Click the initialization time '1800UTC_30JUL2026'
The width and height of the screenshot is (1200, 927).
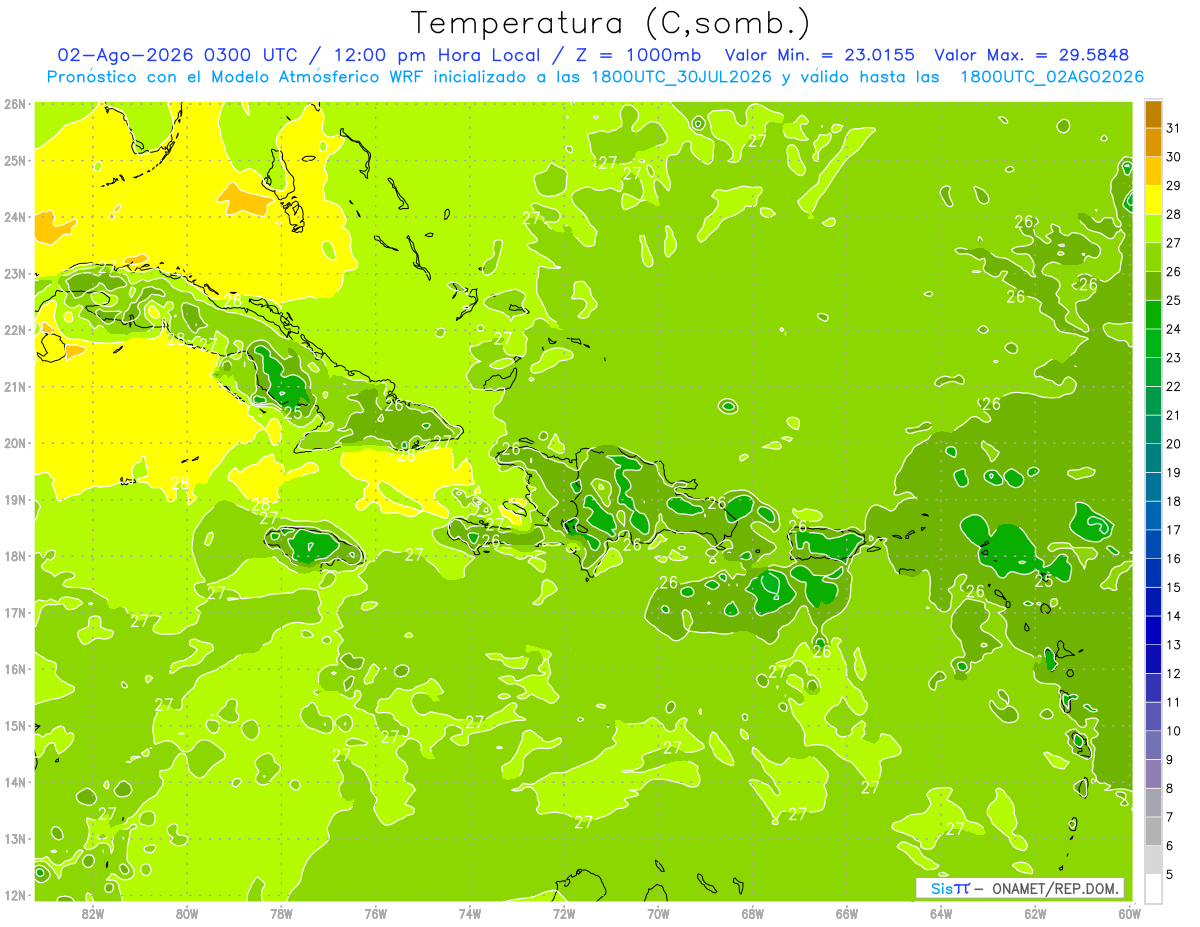click(681, 77)
